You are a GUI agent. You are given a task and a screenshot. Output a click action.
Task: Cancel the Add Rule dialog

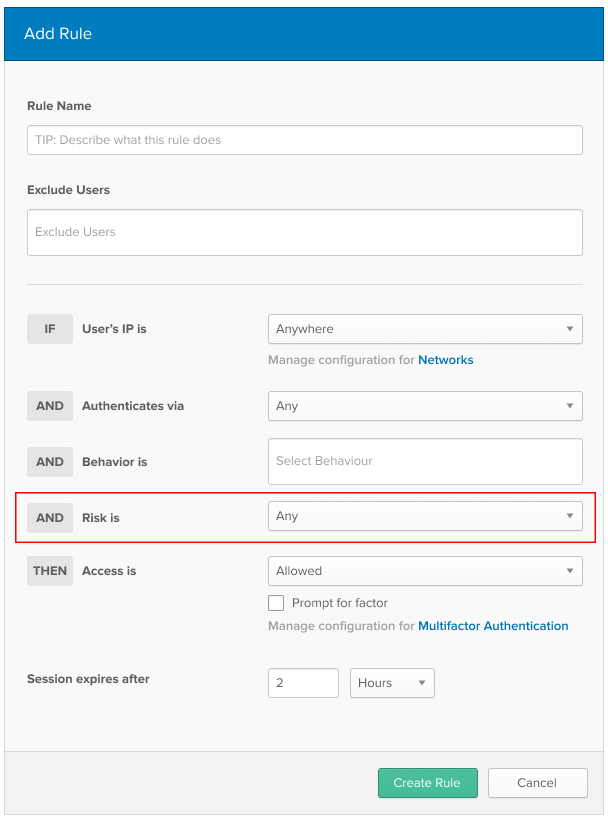[x=537, y=783]
